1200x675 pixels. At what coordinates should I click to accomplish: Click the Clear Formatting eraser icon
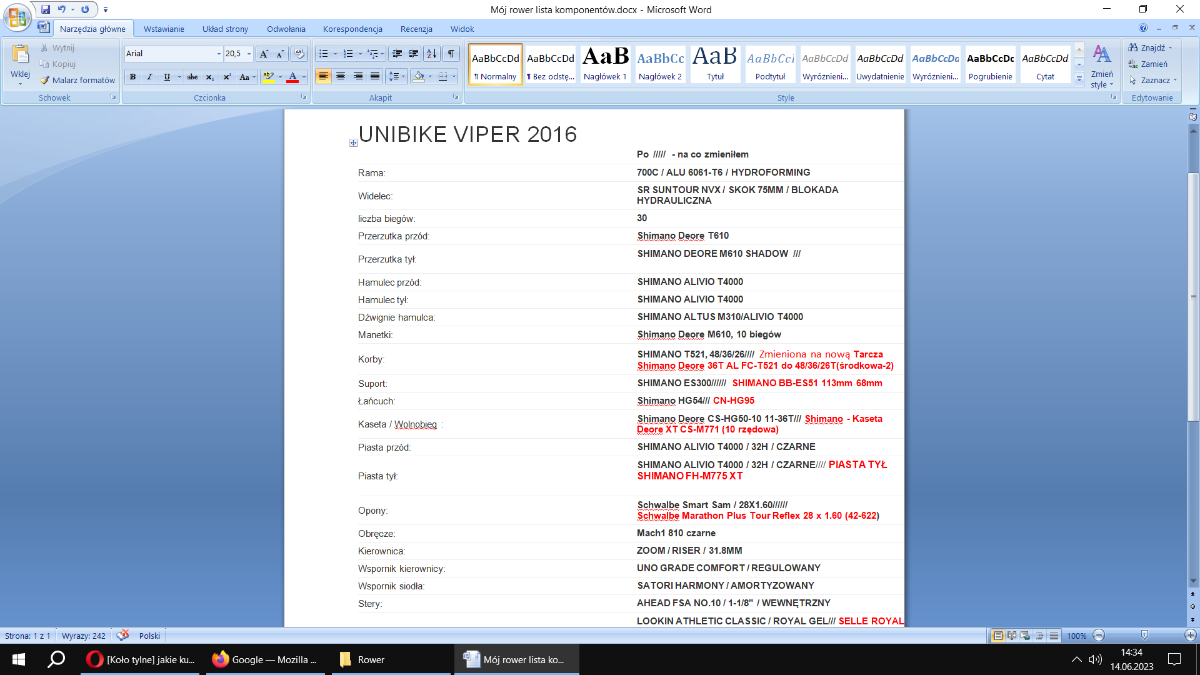pos(300,54)
